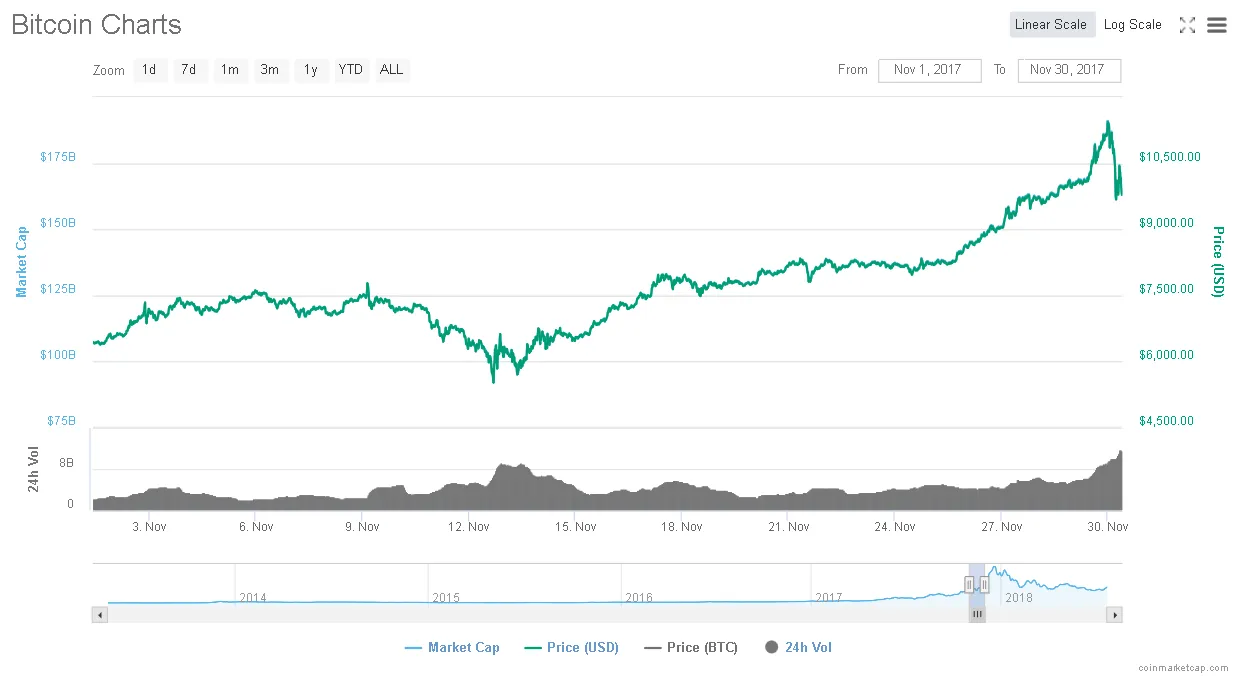
Task: Click the 2018 label in the navigator
Action: (x=1018, y=598)
